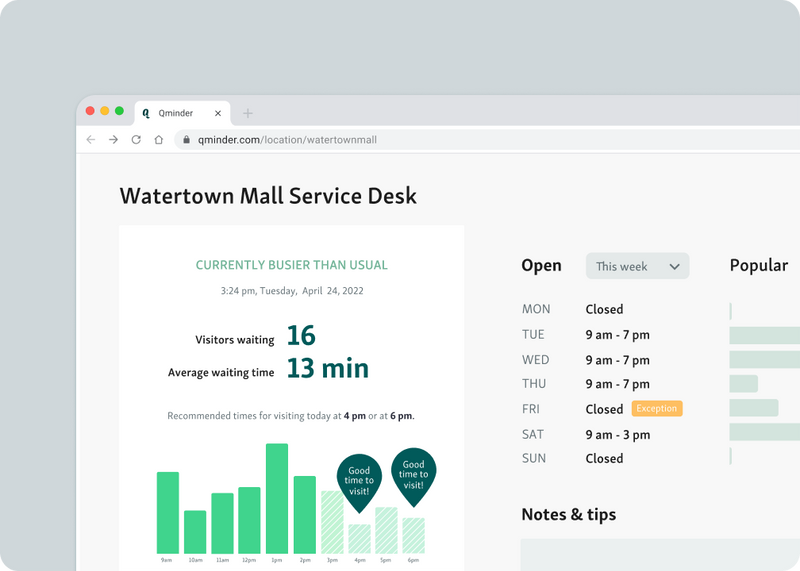This screenshot has width=800, height=571.
Task: Click the Watertown Mall Service Desk heading
Action: click(268, 195)
